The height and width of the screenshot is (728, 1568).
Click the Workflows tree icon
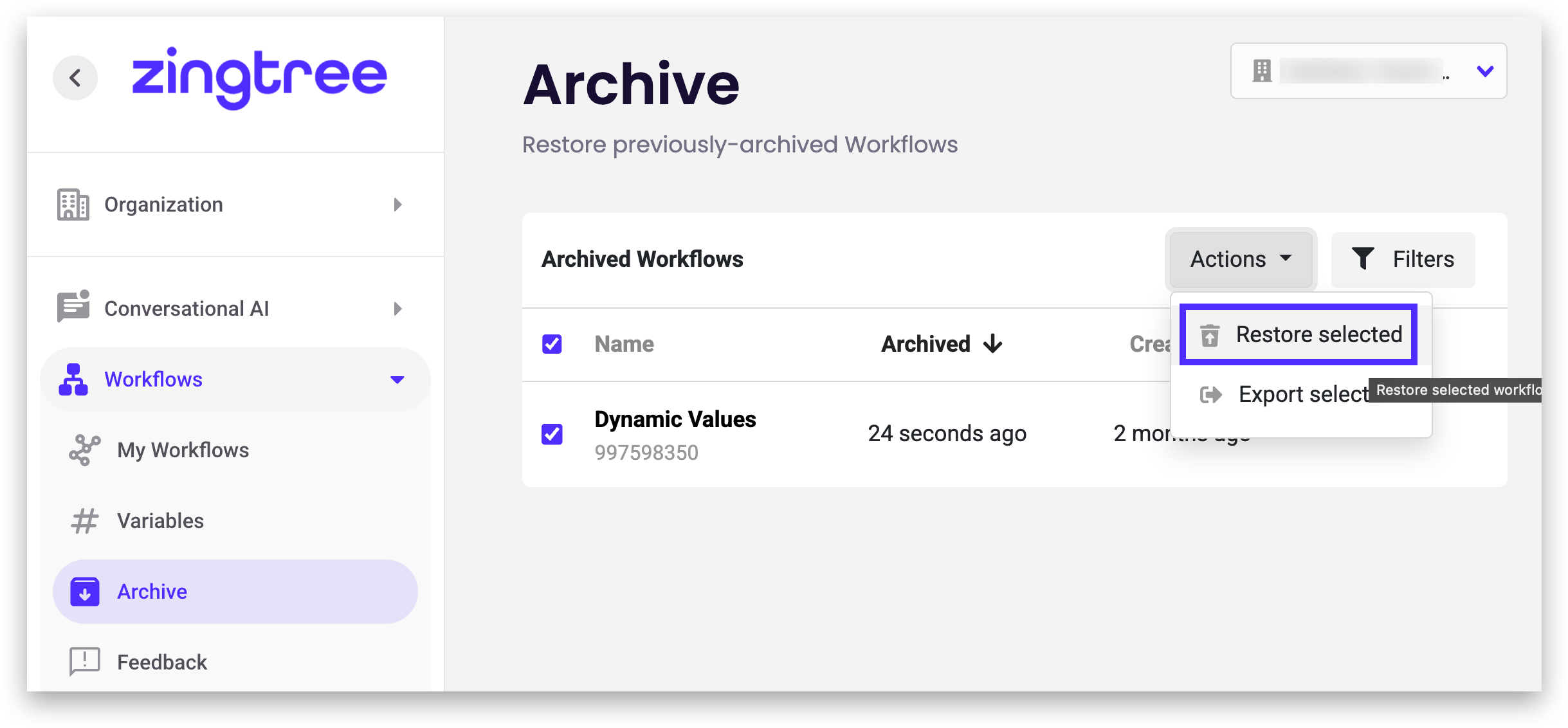click(x=73, y=379)
